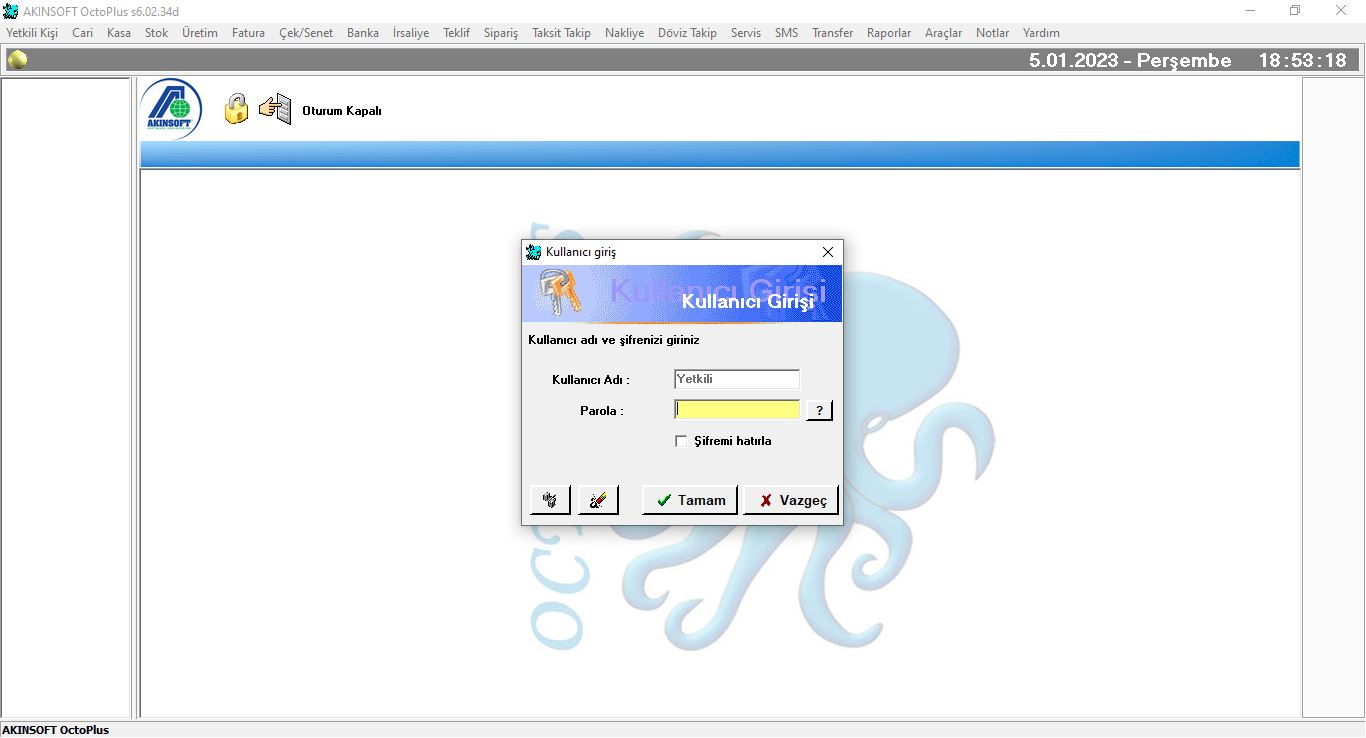Open the Taksit Takip menu

[x=561, y=33]
